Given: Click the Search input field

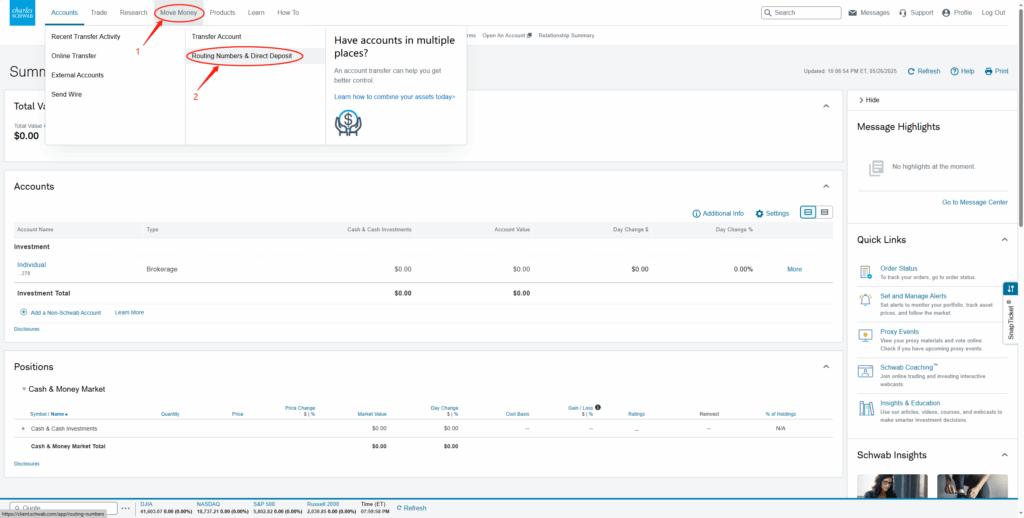Looking at the screenshot, I should (x=801, y=12).
